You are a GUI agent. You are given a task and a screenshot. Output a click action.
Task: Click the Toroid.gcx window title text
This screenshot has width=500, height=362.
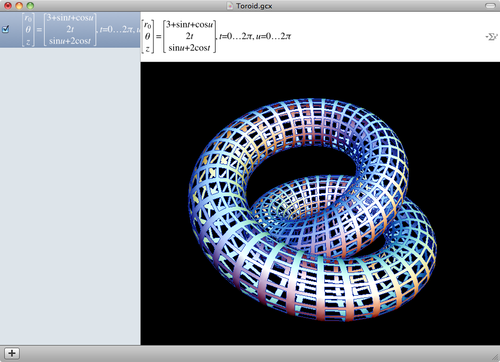coord(254,6)
